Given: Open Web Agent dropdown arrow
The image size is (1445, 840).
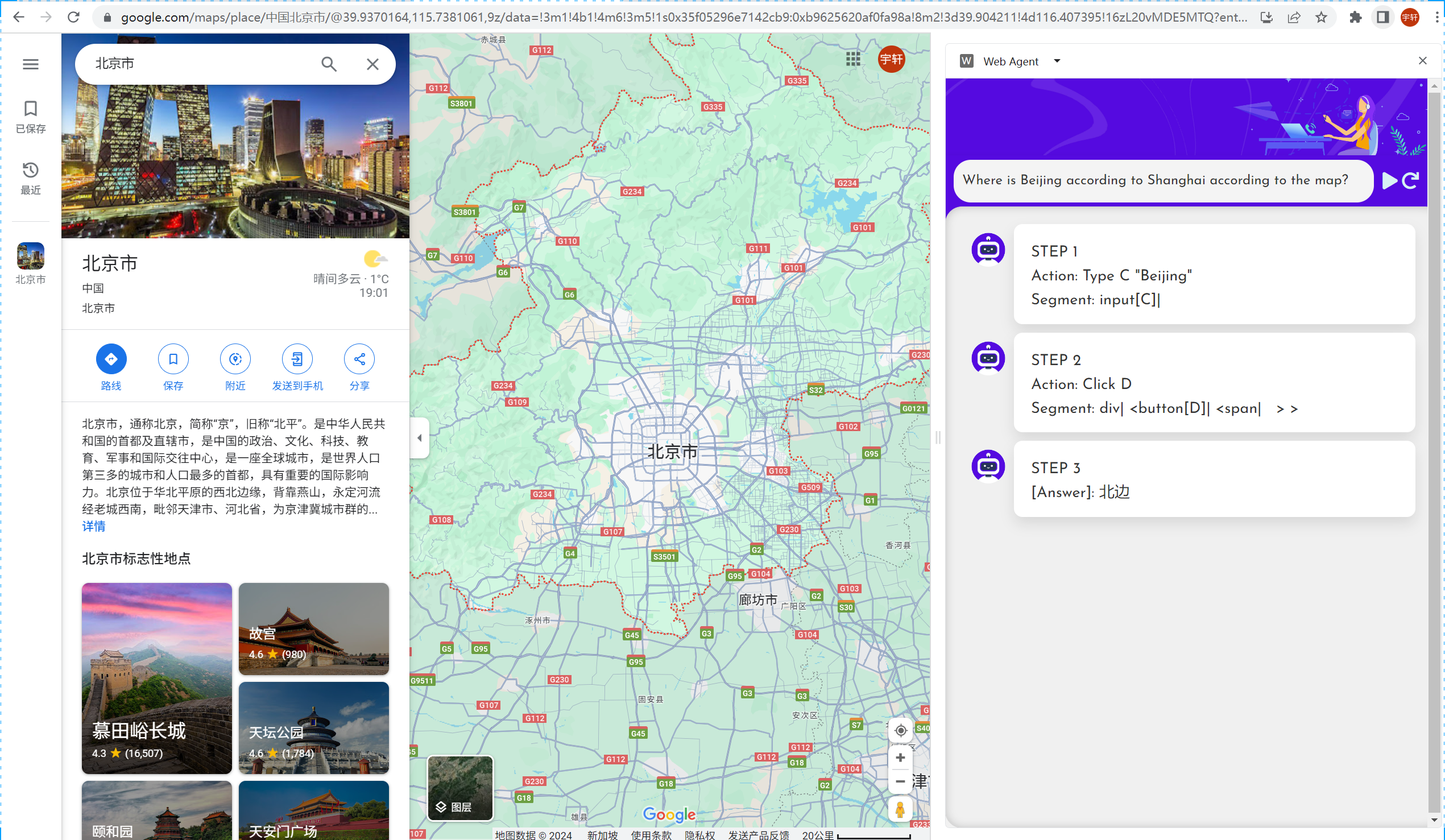Looking at the screenshot, I should tap(1057, 61).
